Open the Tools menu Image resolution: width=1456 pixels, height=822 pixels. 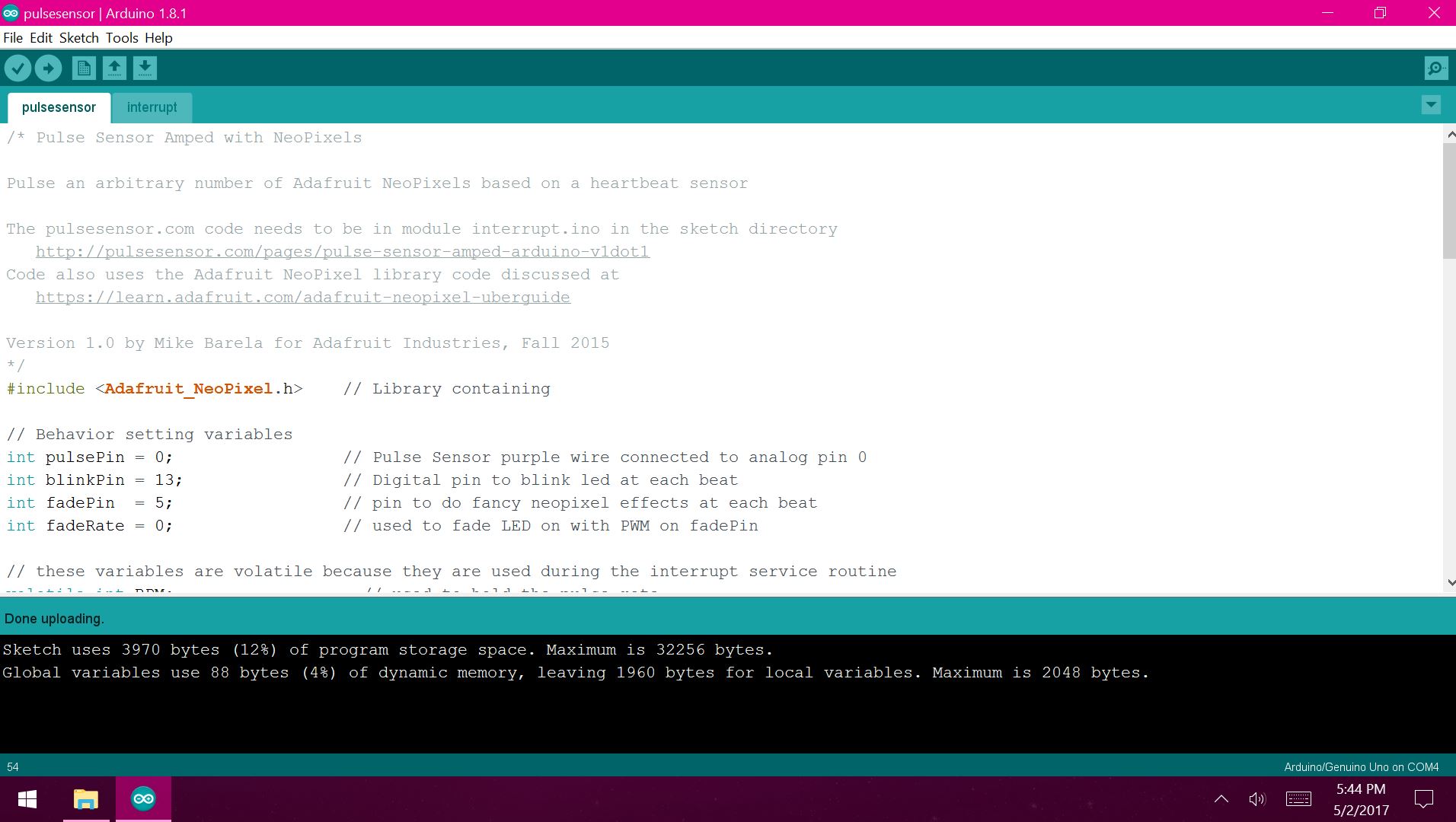click(x=122, y=38)
